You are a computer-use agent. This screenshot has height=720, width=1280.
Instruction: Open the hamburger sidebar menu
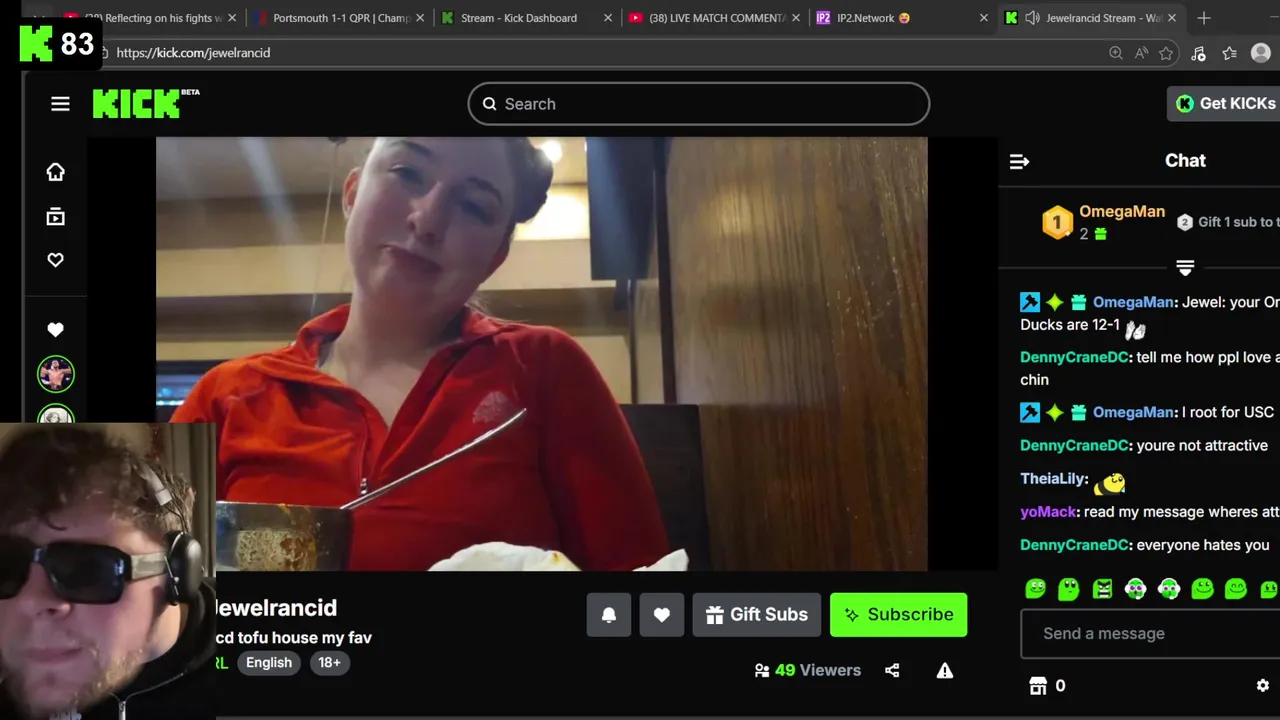point(60,104)
